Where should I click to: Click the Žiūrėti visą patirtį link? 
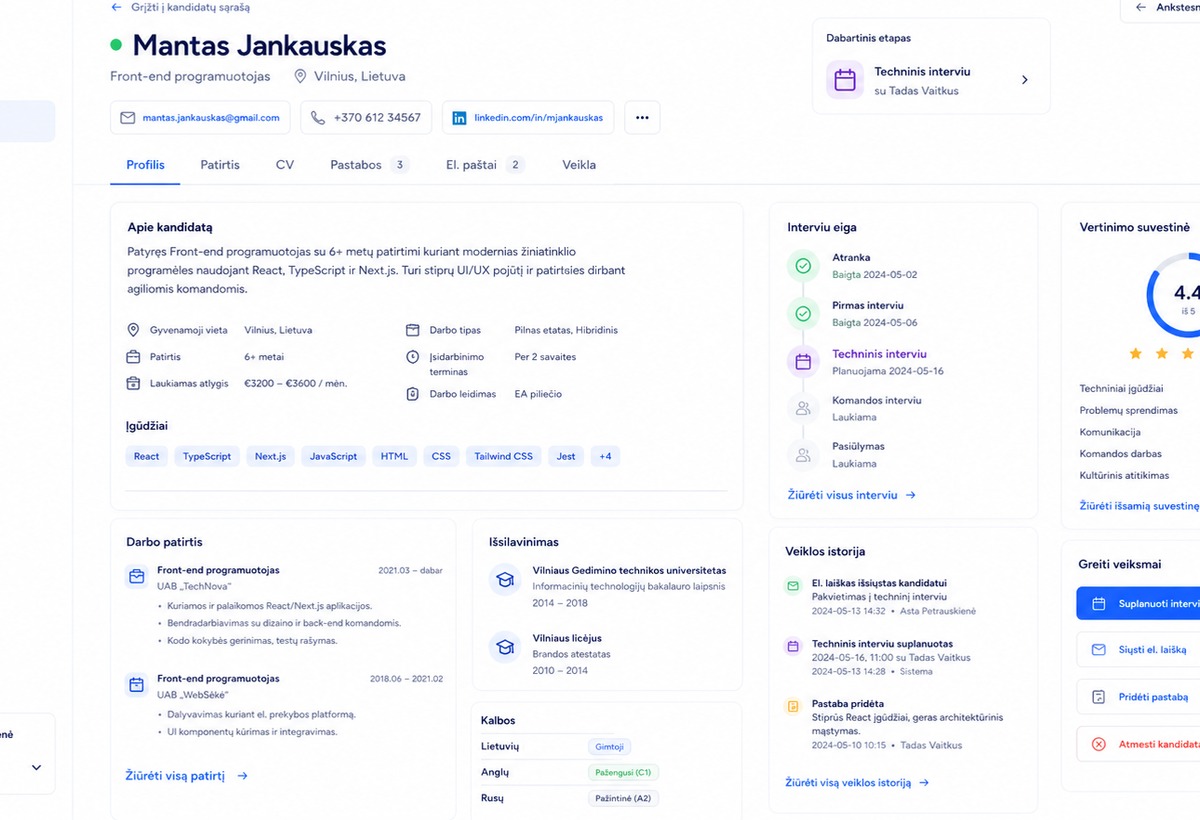point(187,775)
